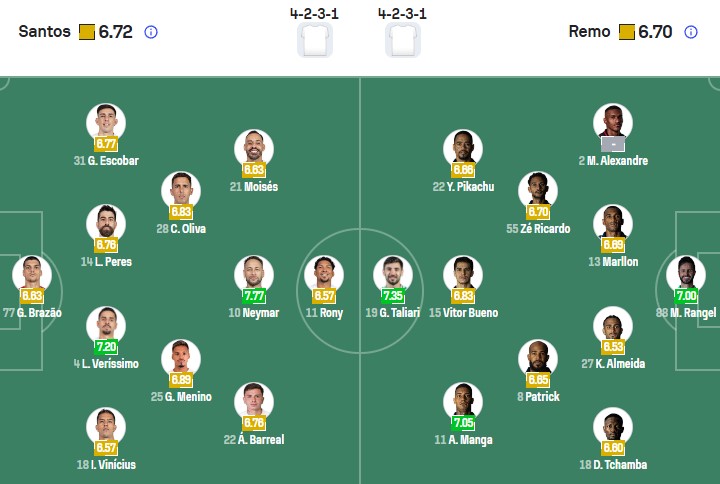This screenshot has width=720, height=484.
Task: Click the Remo 6.70 team rating
Action: pyautogui.click(x=654, y=32)
